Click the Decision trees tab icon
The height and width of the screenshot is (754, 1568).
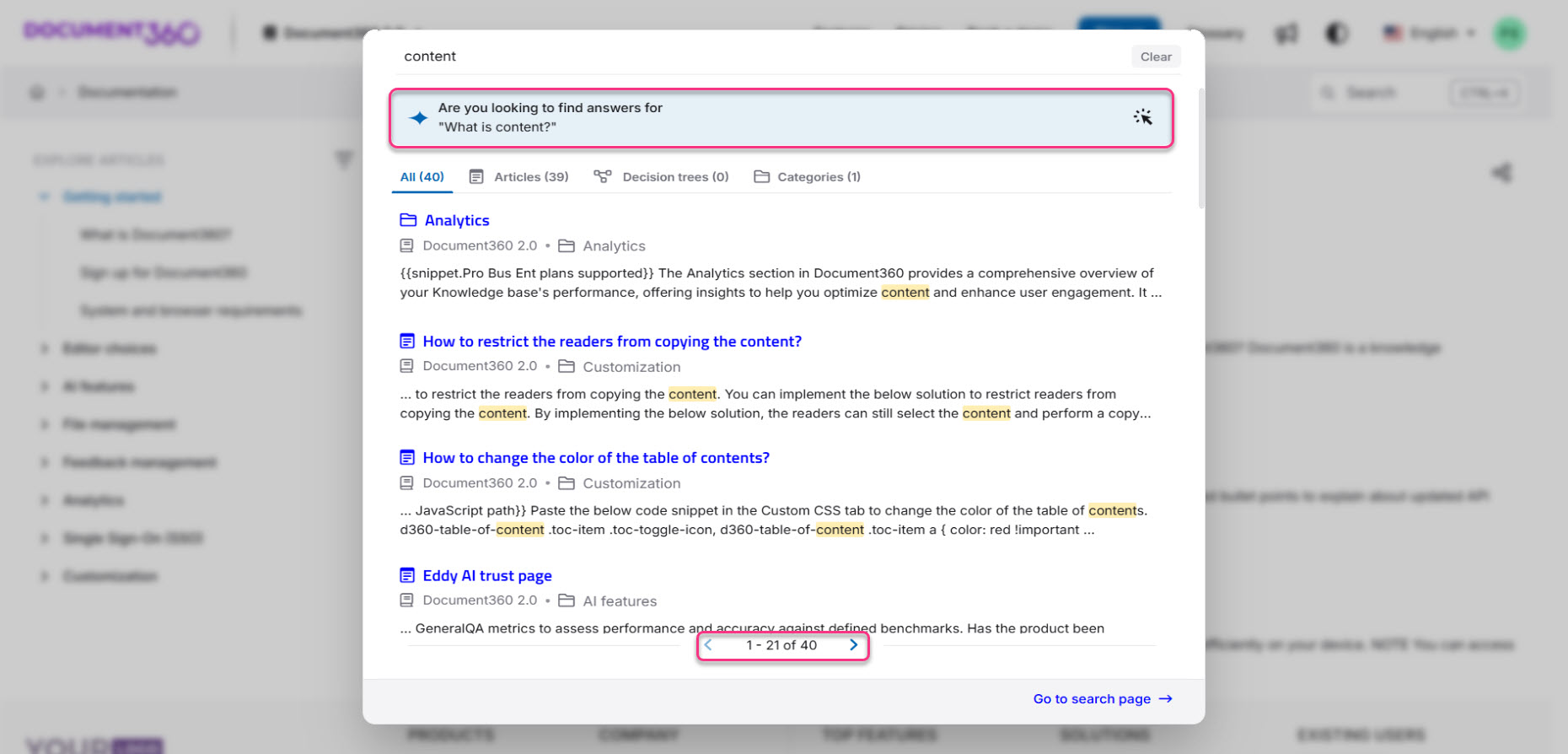(602, 176)
